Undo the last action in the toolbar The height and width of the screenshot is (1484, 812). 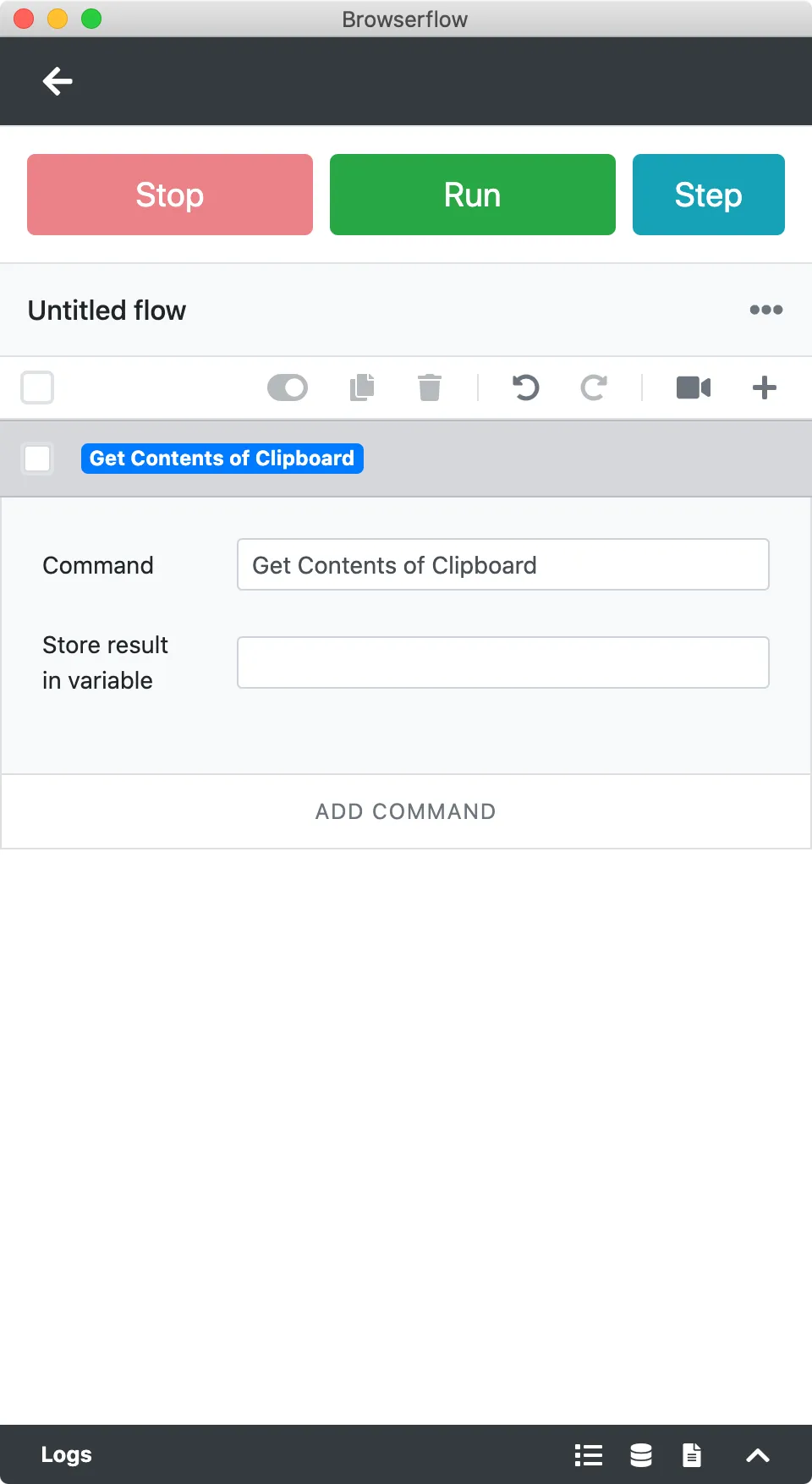coord(525,387)
